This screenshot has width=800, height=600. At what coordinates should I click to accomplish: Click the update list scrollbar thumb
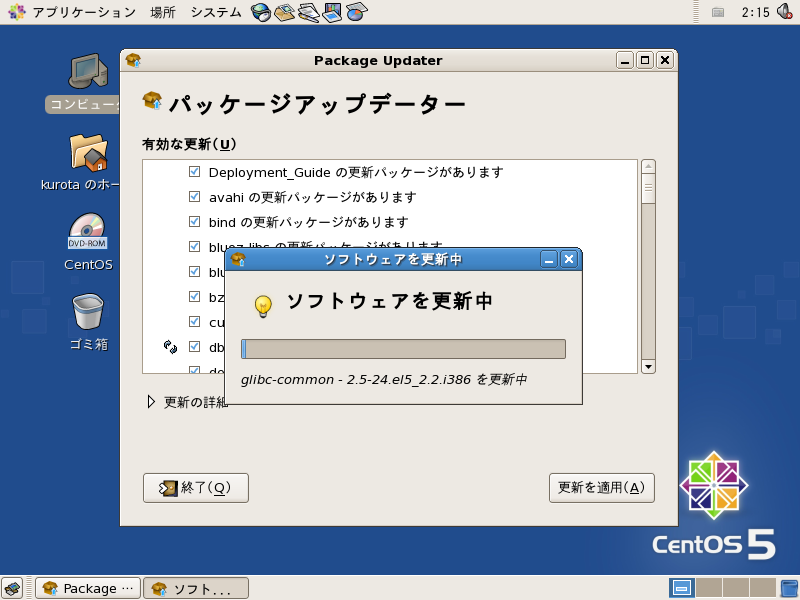tap(648, 189)
